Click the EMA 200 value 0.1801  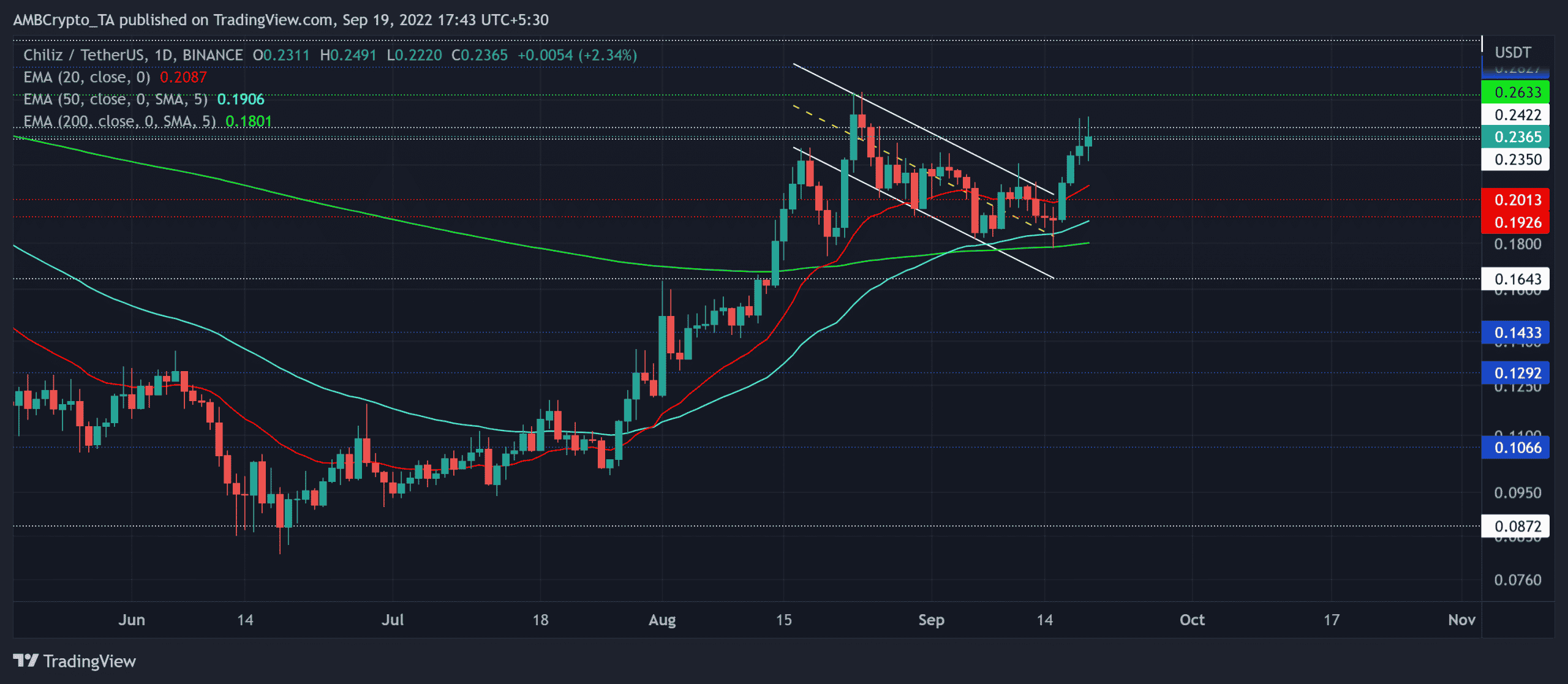249,121
